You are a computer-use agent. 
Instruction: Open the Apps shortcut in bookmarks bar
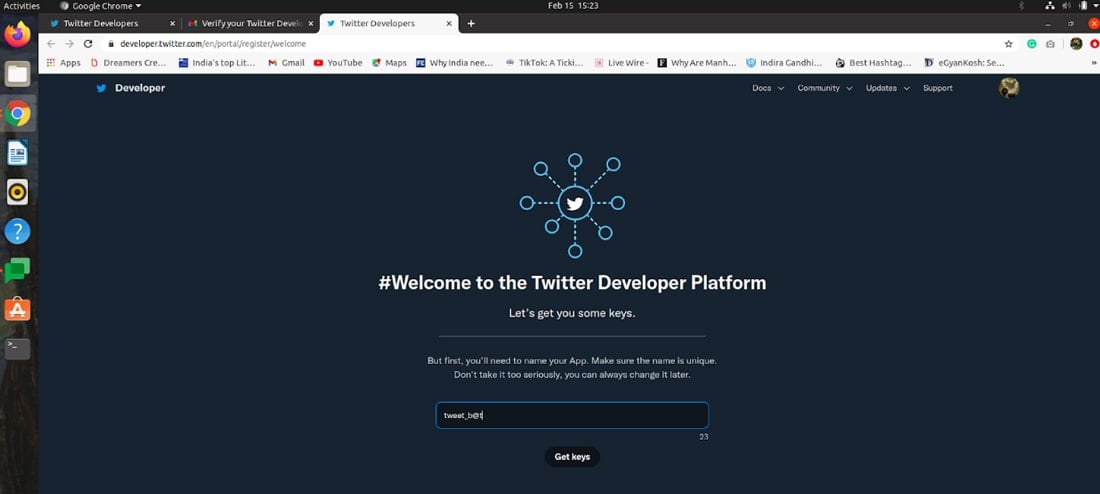[63, 62]
